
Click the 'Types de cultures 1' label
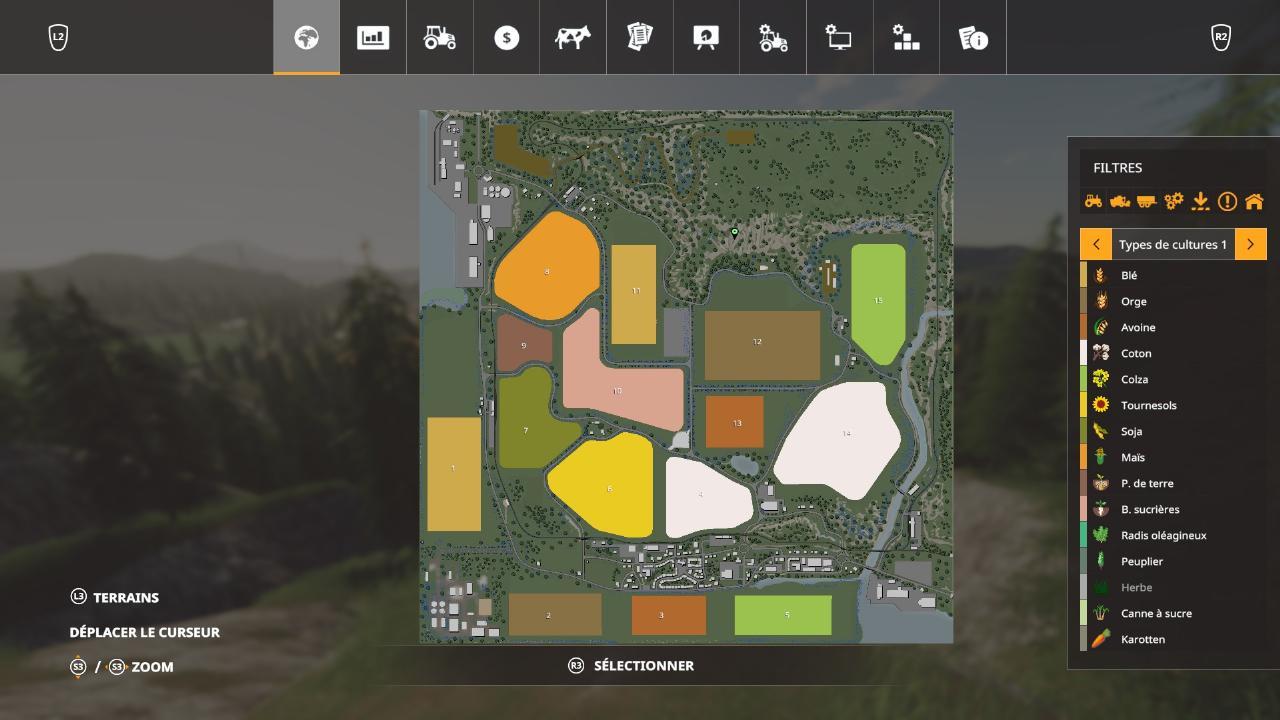1173,244
